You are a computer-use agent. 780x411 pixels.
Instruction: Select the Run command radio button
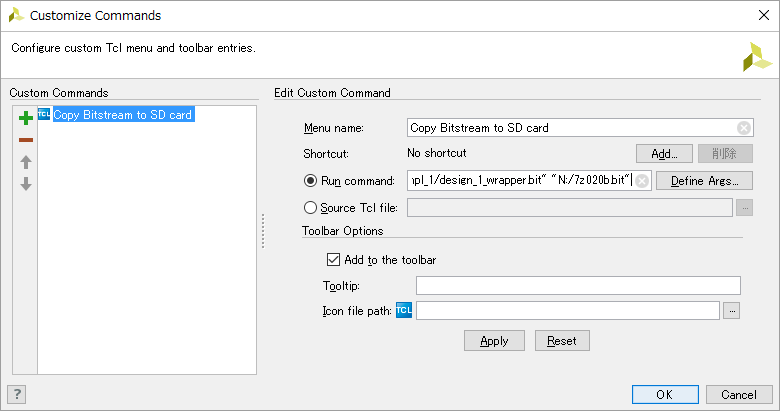310,181
